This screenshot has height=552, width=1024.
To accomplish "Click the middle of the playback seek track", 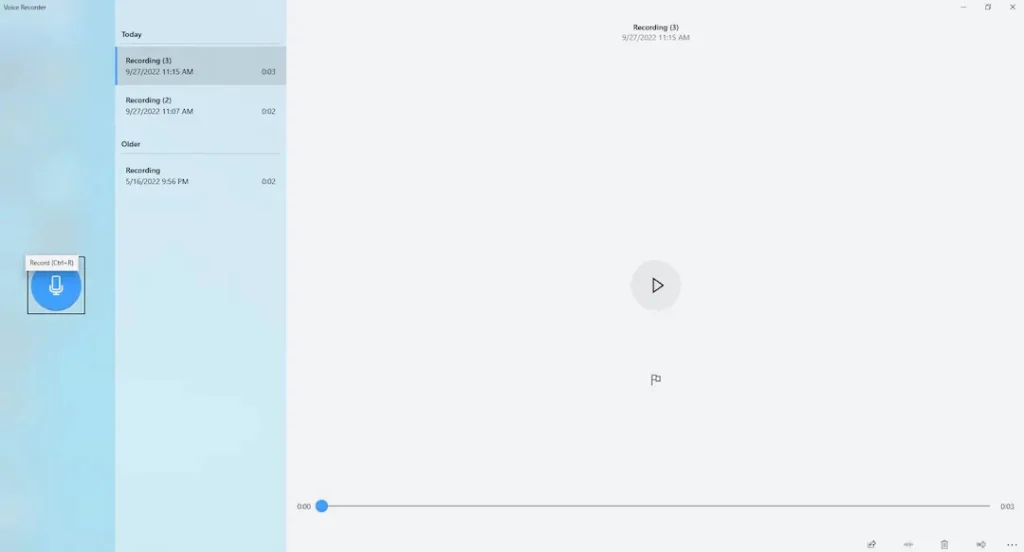I will click(x=656, y=506).
